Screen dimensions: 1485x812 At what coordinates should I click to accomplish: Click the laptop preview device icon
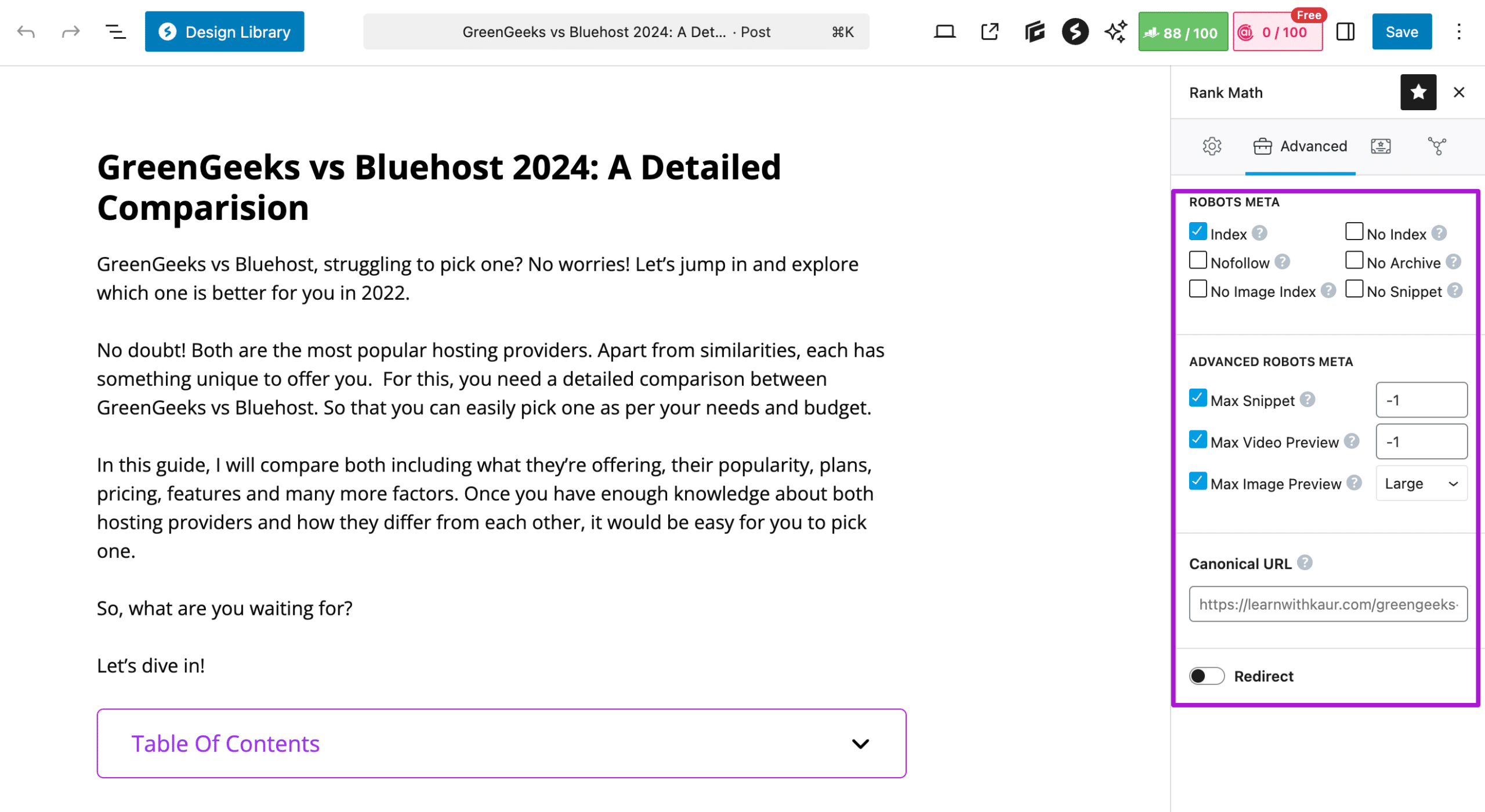[x=944, y=32]
